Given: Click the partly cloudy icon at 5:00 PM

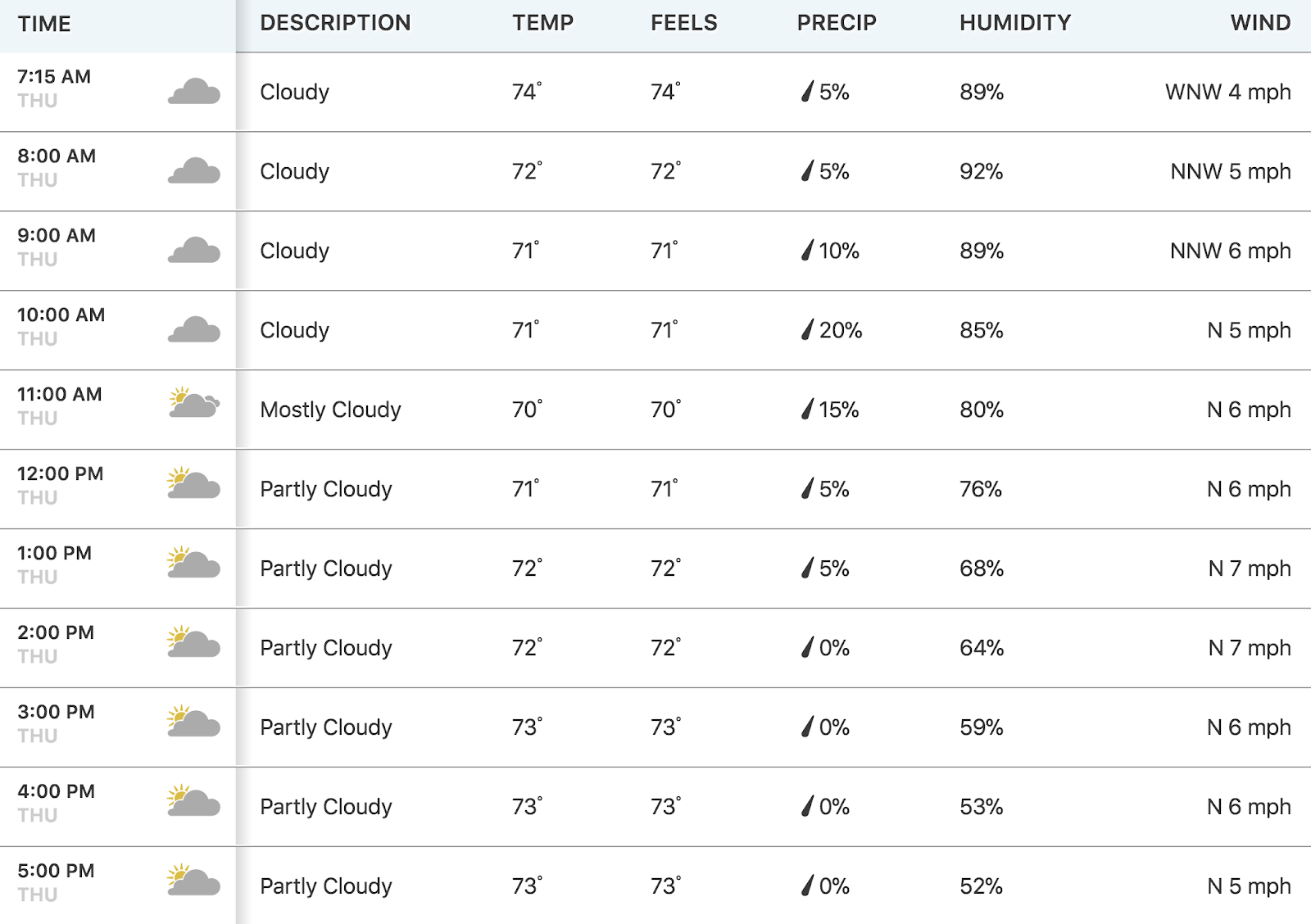Looking at the screenshot, I should point(194,881).
